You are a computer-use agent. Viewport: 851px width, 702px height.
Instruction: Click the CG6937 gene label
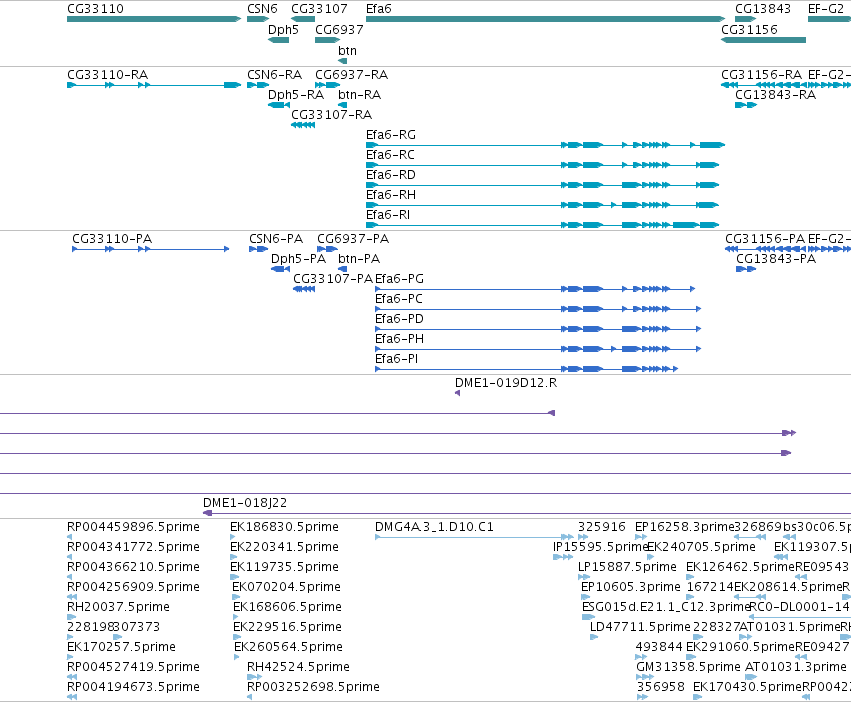tap(339, 29)
